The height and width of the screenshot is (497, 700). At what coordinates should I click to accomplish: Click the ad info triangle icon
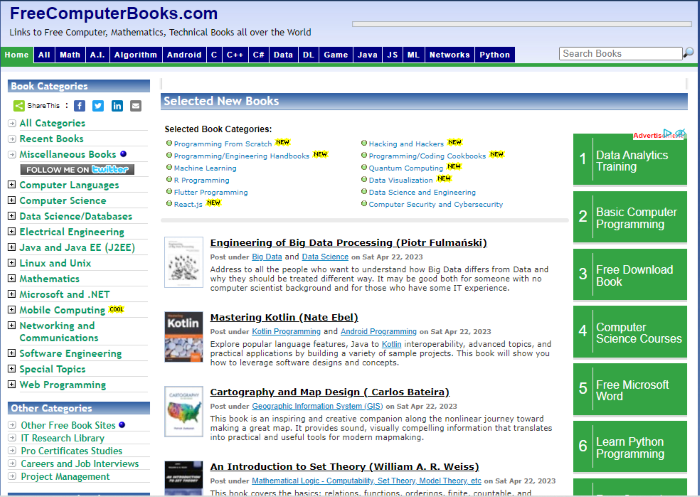(667, 133)
